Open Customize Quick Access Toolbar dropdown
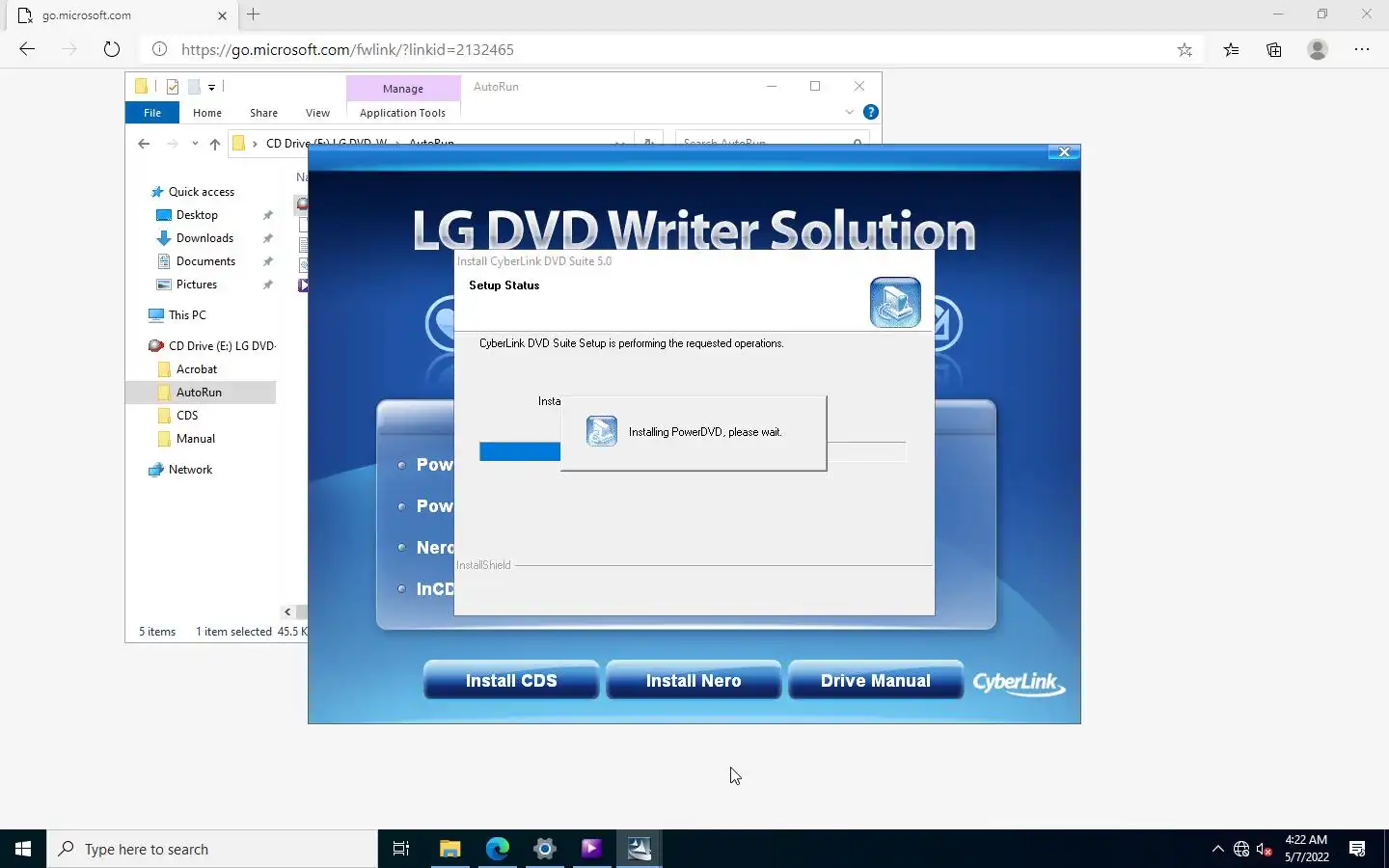The width and height of the screenshot is (1389, 868). [211, 87]
